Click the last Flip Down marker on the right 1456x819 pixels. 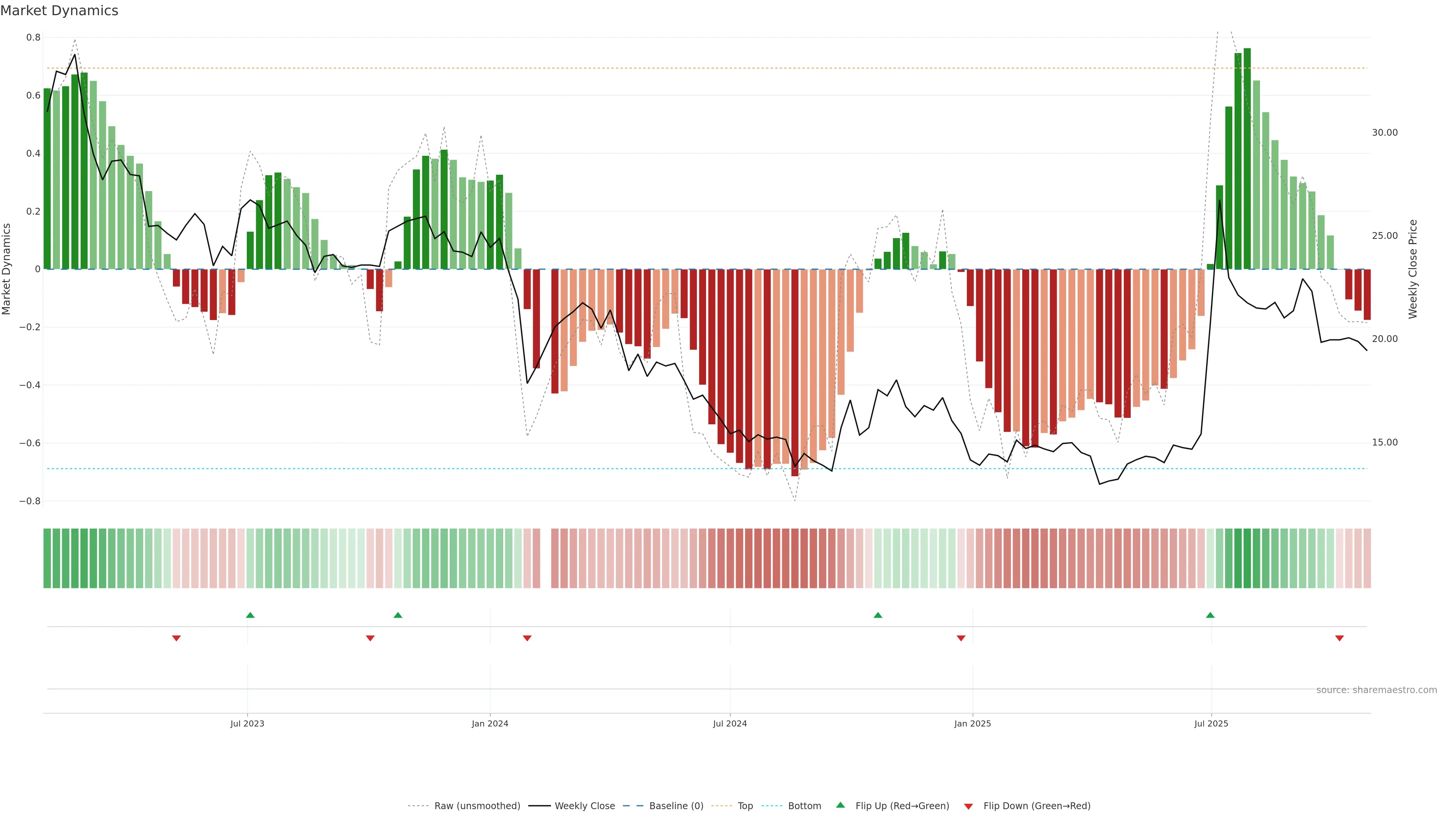(1340, 638)
